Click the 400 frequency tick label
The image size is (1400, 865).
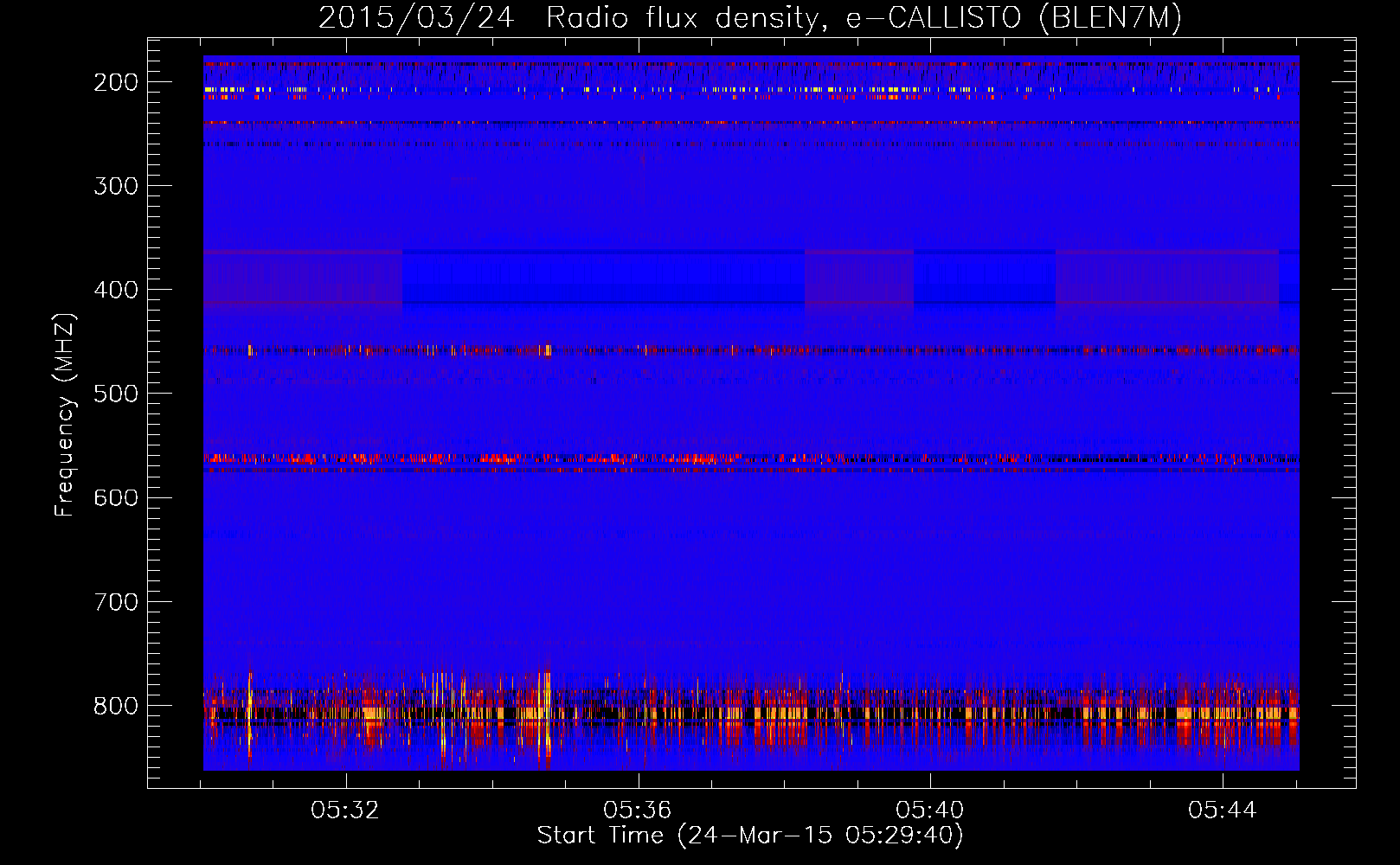click(116, 290)
